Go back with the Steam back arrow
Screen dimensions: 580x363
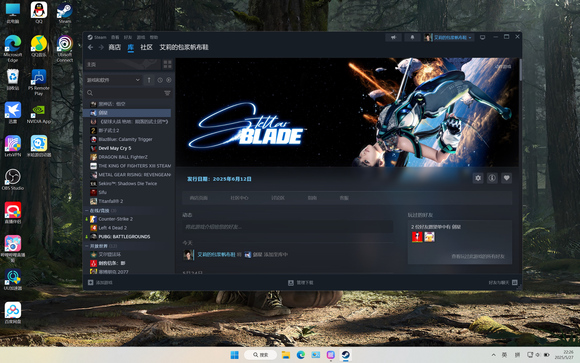[x=91, y=47]
